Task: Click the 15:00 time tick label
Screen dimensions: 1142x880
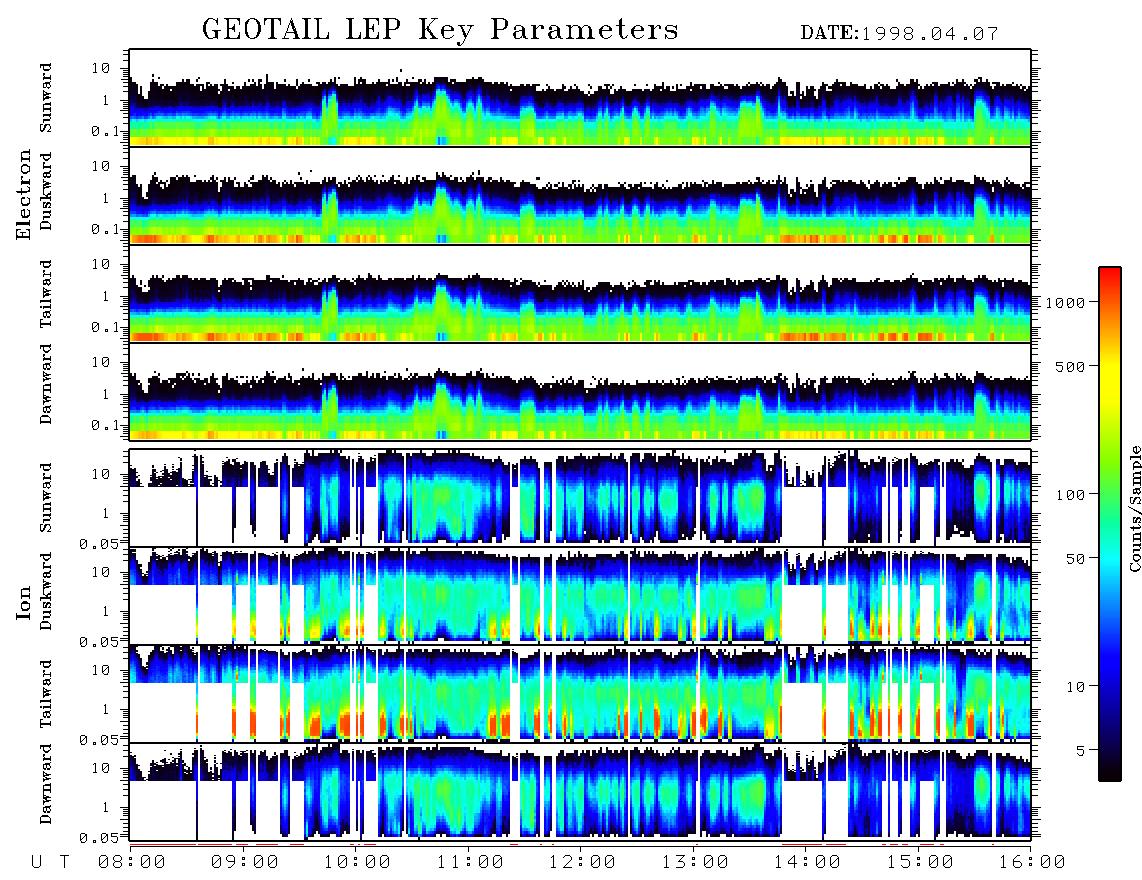Action: 920,862
